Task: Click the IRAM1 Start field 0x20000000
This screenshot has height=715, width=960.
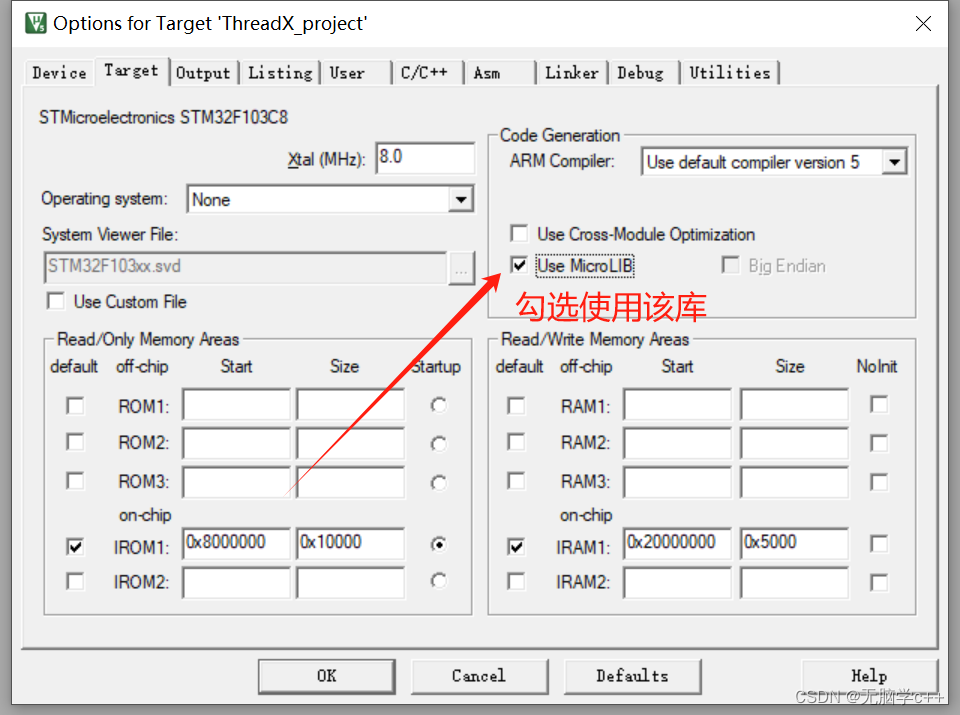Action: [x=677, y=544]
